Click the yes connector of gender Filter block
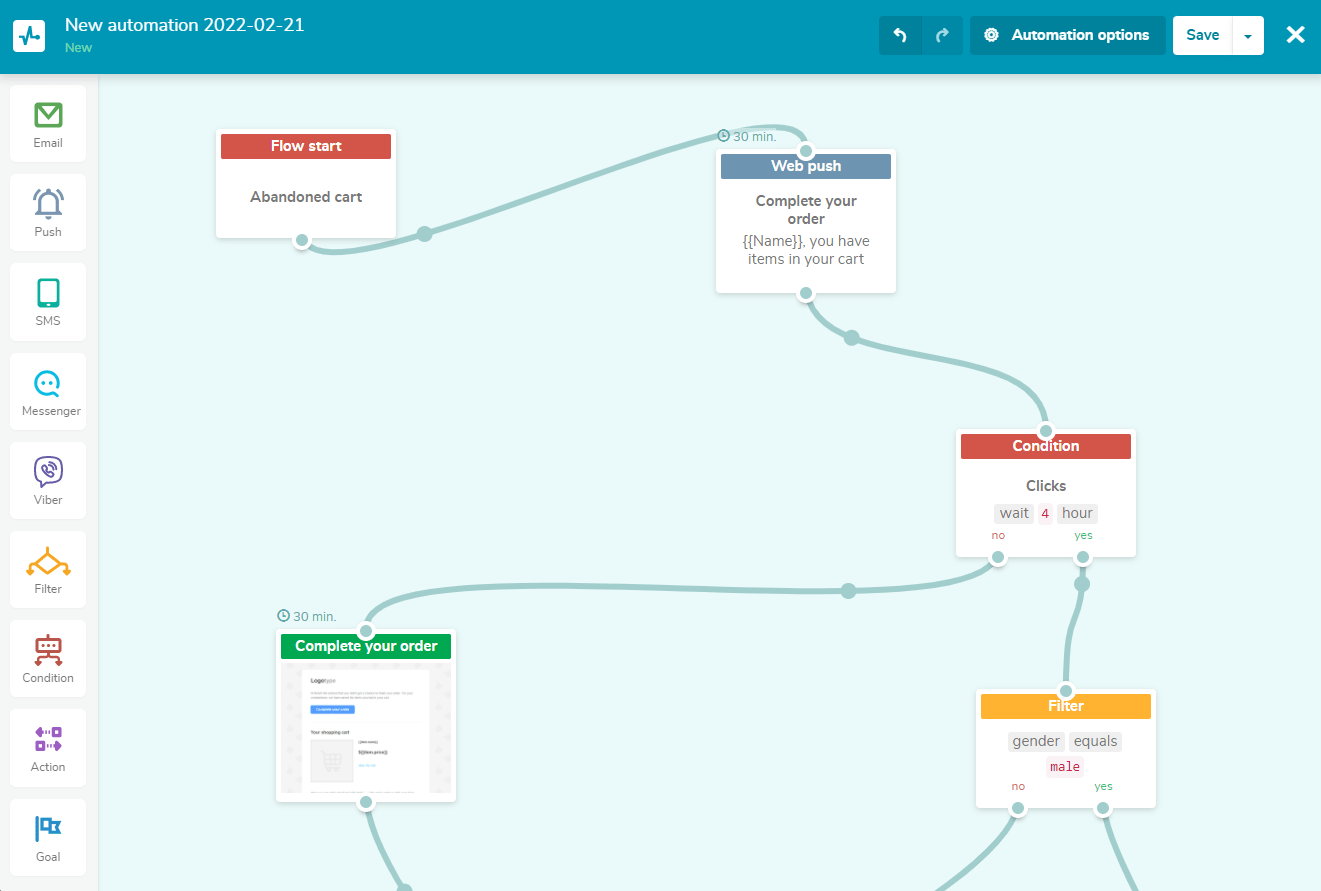The width and height of the screenshot is (1321, 891). pyautogui.click(x=1103, y=808)
